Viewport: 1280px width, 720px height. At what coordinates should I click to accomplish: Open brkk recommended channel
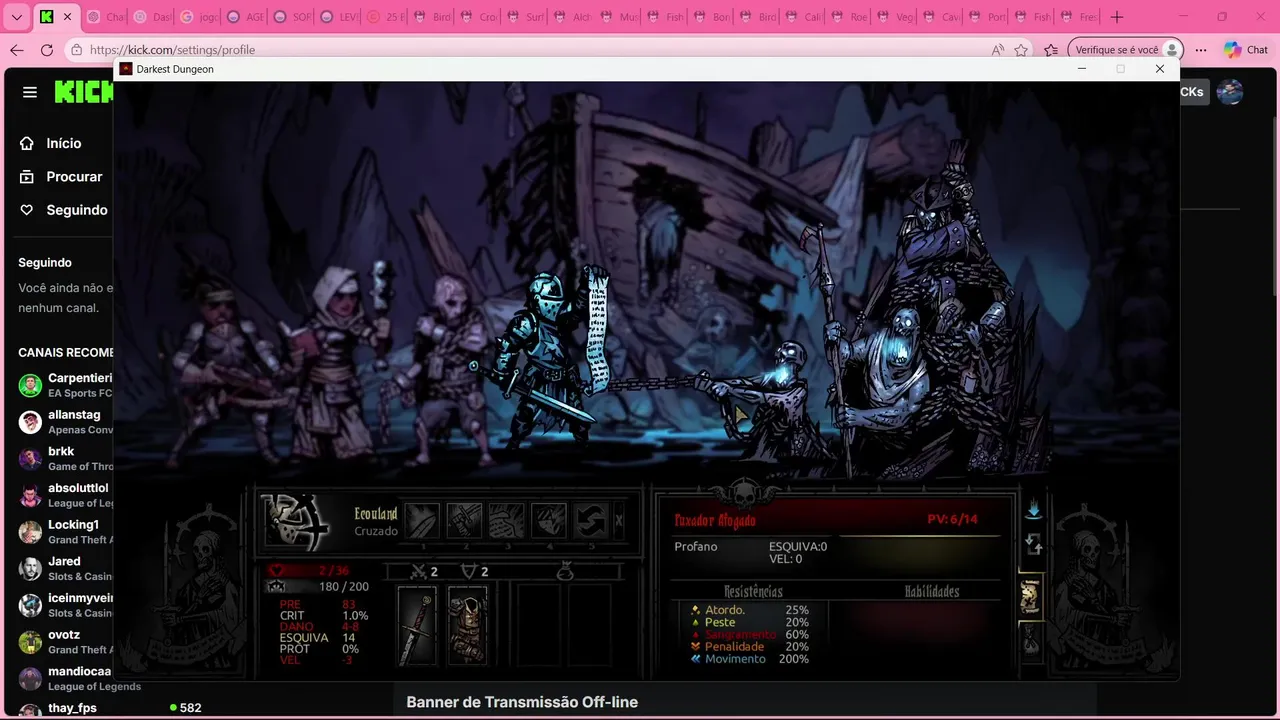pos(65,458)
